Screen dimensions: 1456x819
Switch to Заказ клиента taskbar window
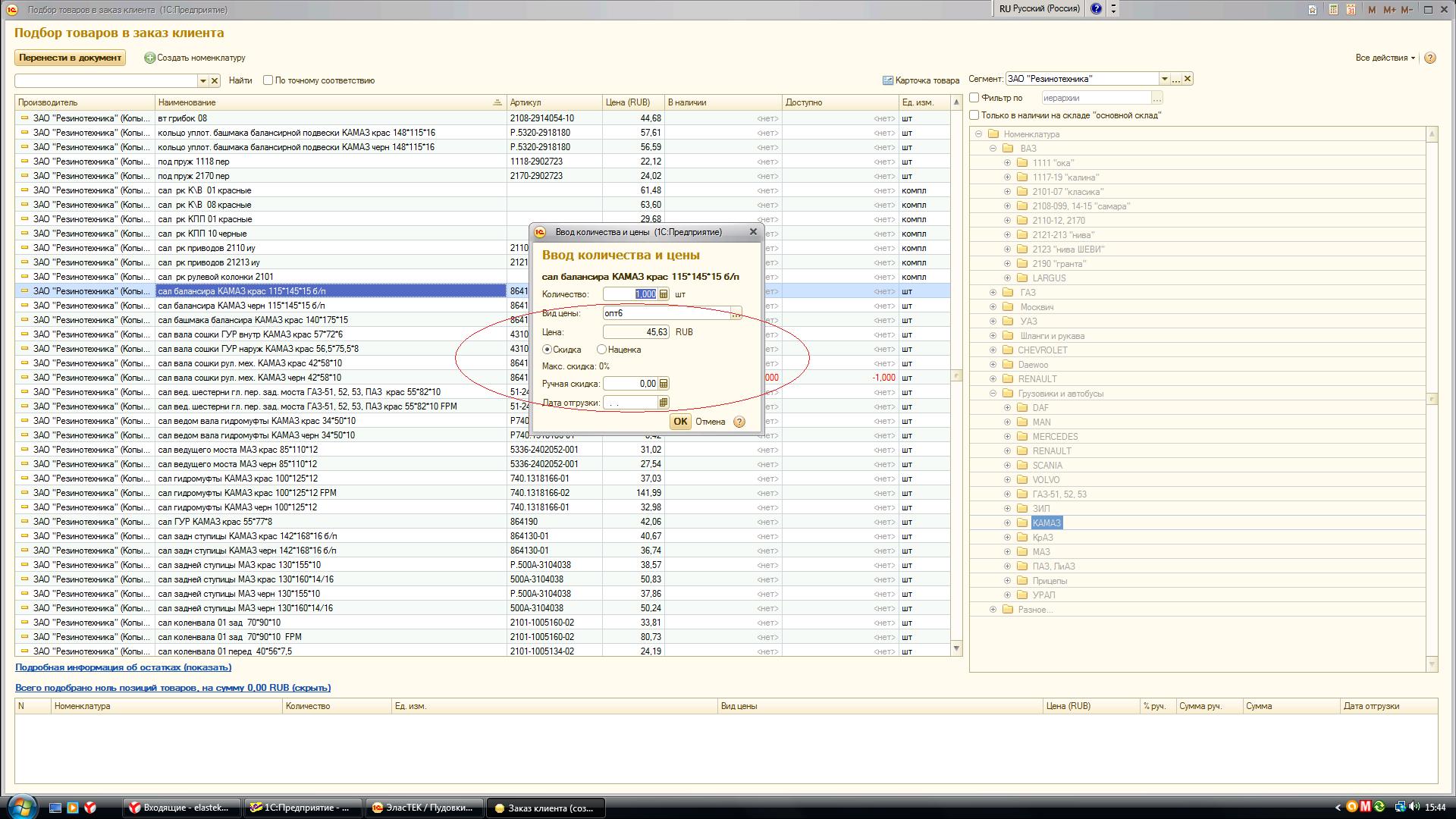545,808
